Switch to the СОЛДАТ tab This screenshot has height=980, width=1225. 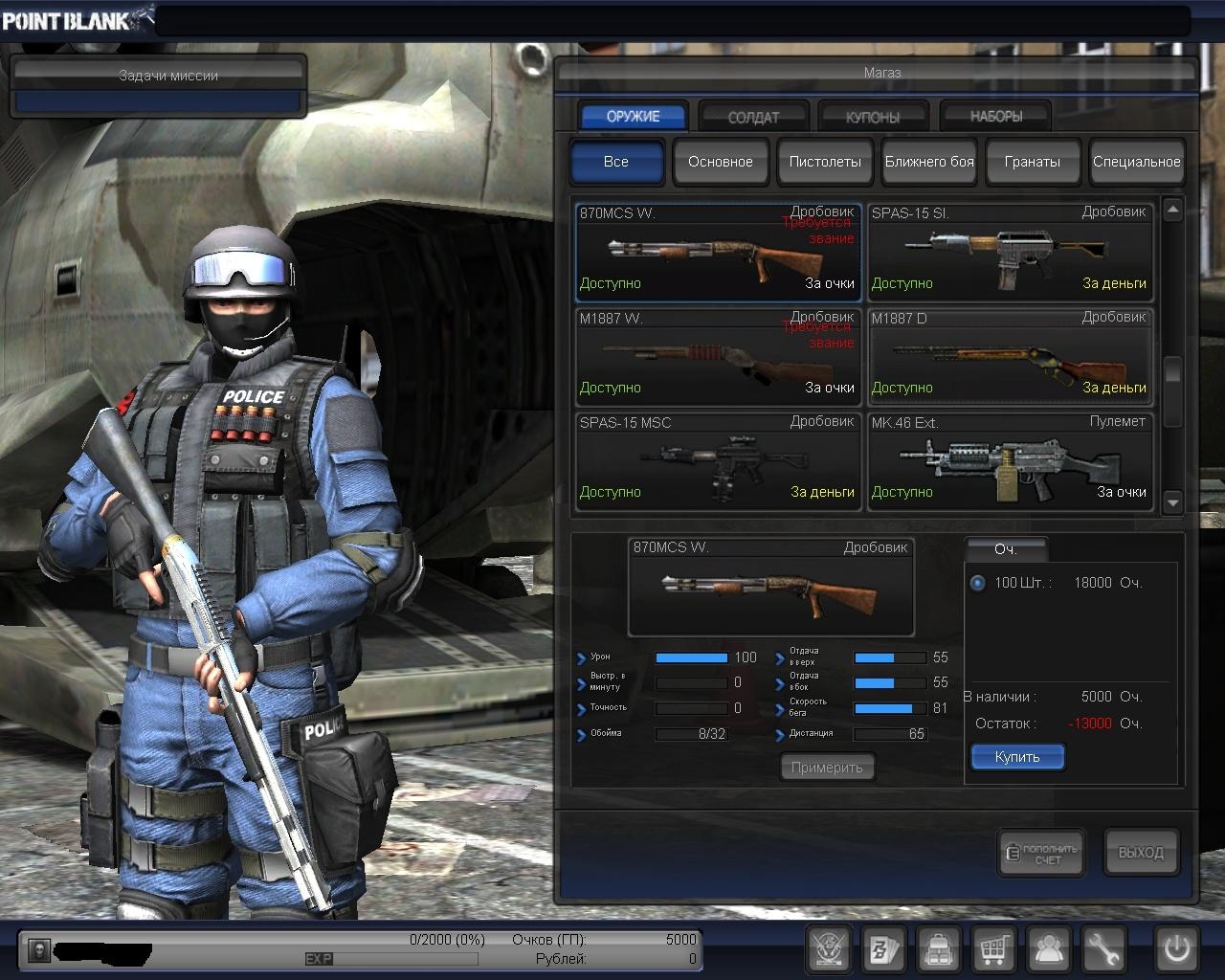(x=753, y=117)
